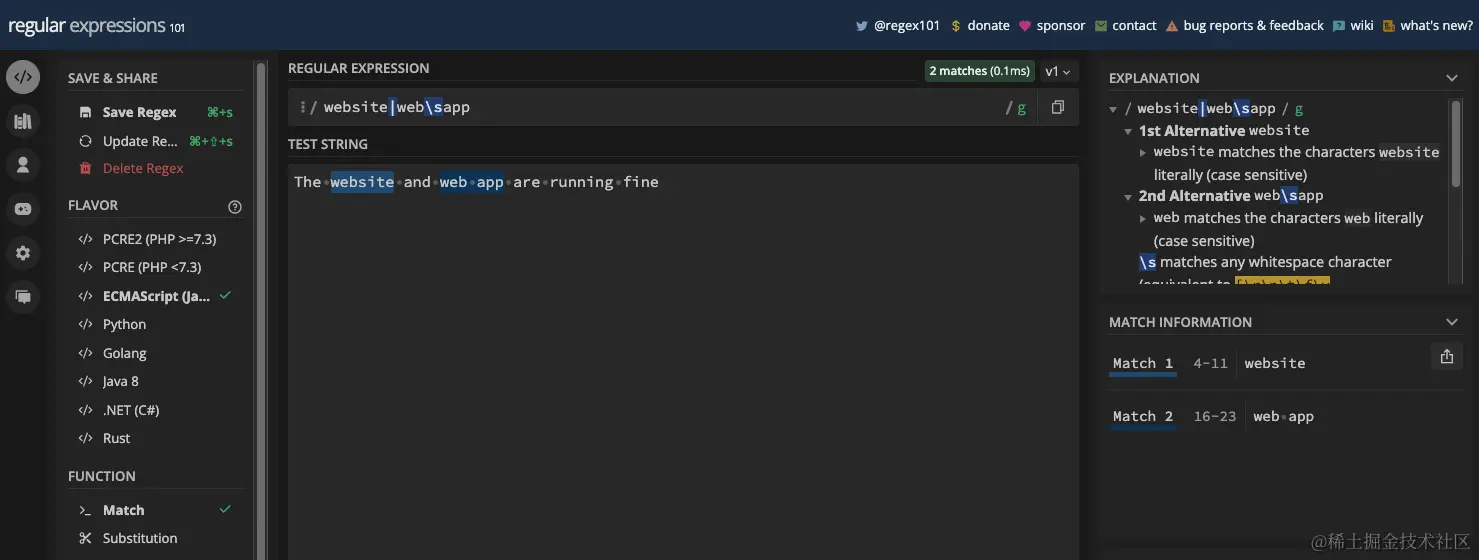
Task: Open the regex quiz gamepad icon
Action: coord(23,209)
